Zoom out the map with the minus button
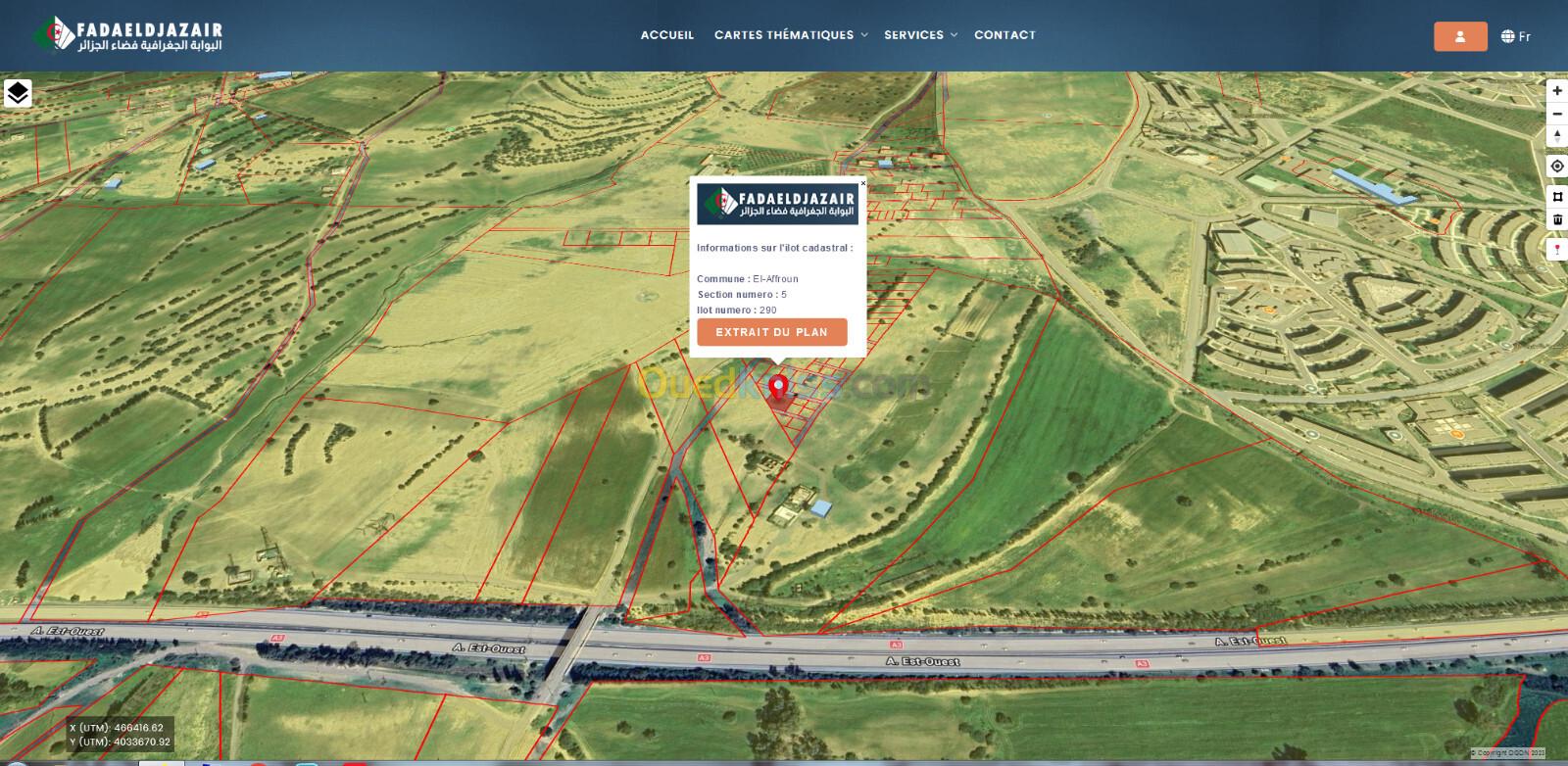Screen dimensions: 1568x766 pyautogui.click(x=1557, y=114)
